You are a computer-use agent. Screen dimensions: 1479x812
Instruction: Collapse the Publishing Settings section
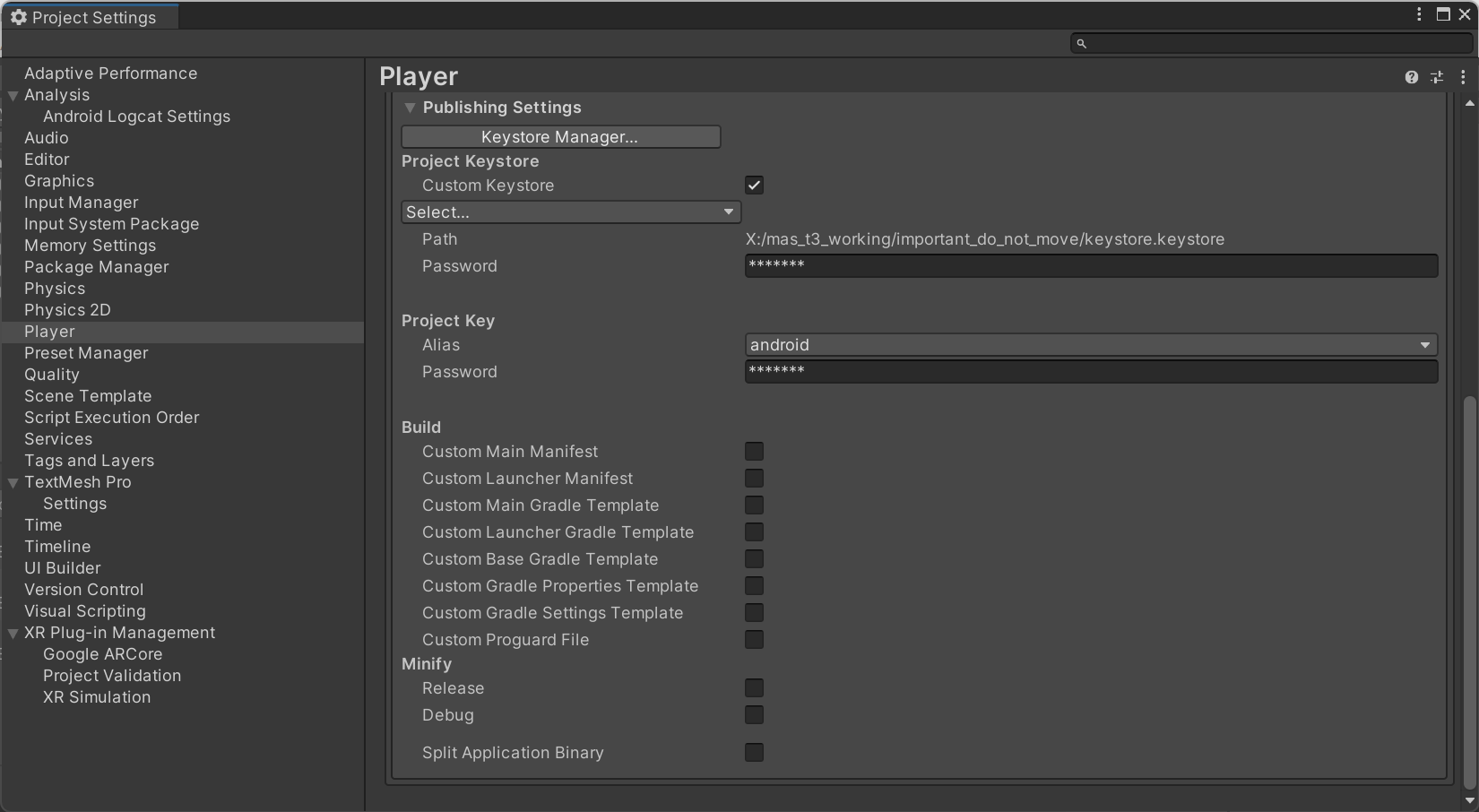tap(410, 108)
